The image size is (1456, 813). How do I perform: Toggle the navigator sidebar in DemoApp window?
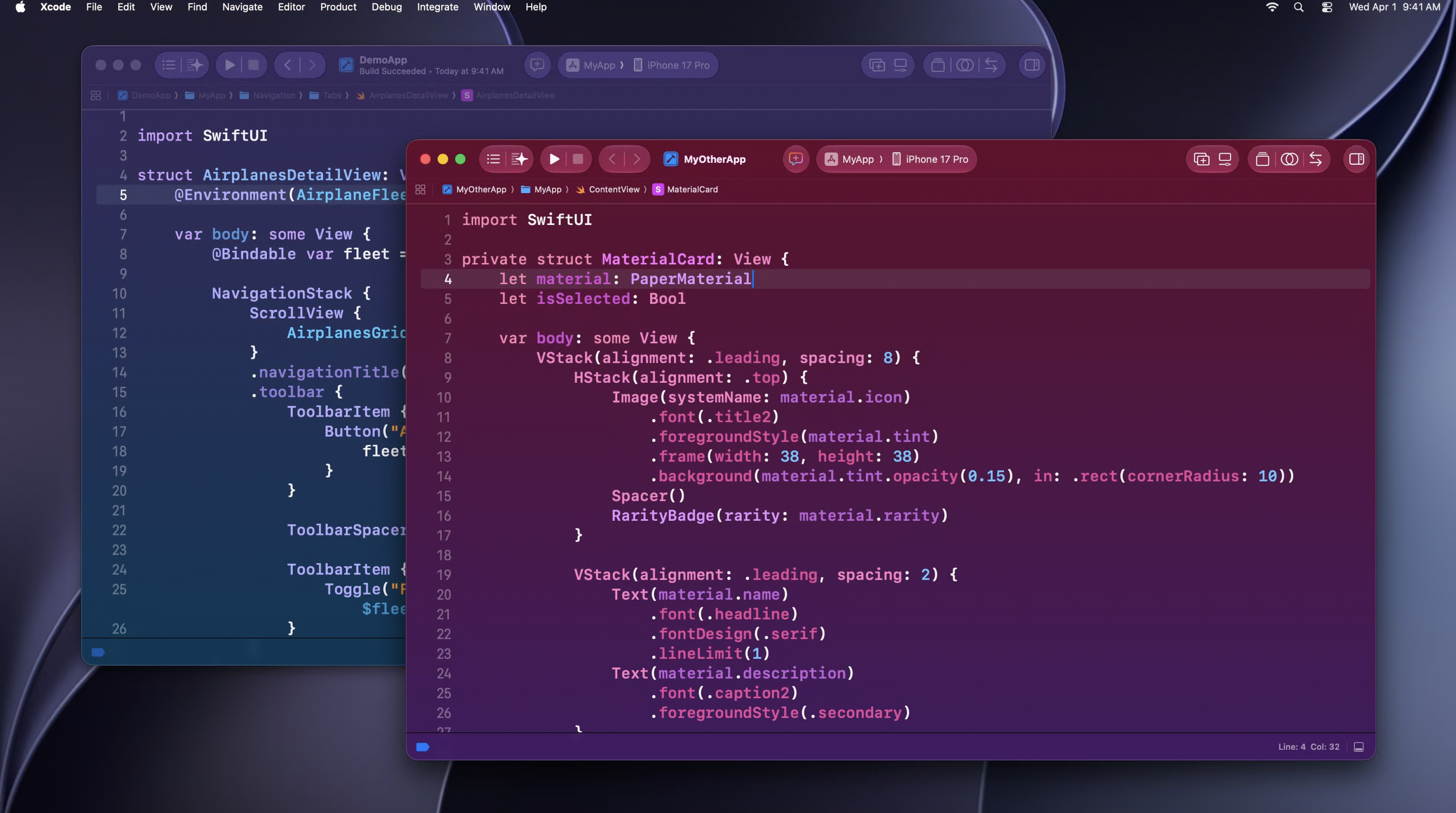tap(168, 65)
